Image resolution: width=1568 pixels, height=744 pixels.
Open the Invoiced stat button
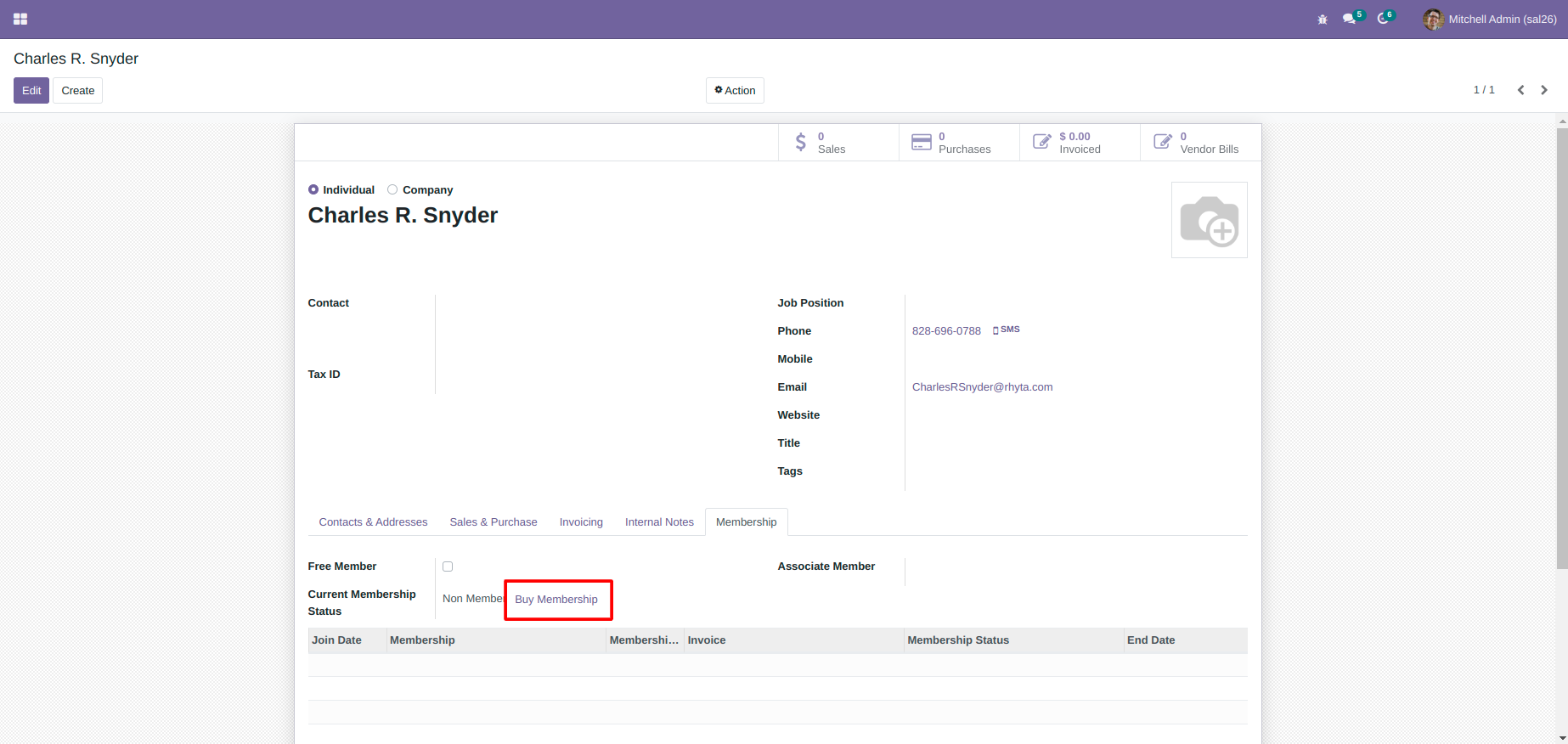point(1080,143)
